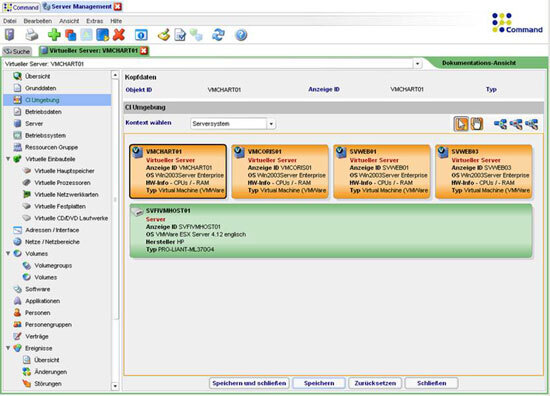Activate the pointer selection mode icon
This screenshot has width=550, height=396.
461,124
